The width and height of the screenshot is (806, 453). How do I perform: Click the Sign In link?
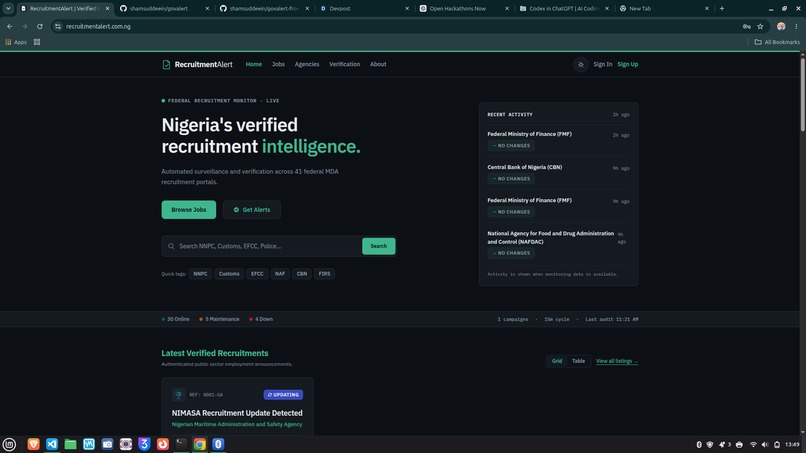pyautogui.click(x=602, y=64)
